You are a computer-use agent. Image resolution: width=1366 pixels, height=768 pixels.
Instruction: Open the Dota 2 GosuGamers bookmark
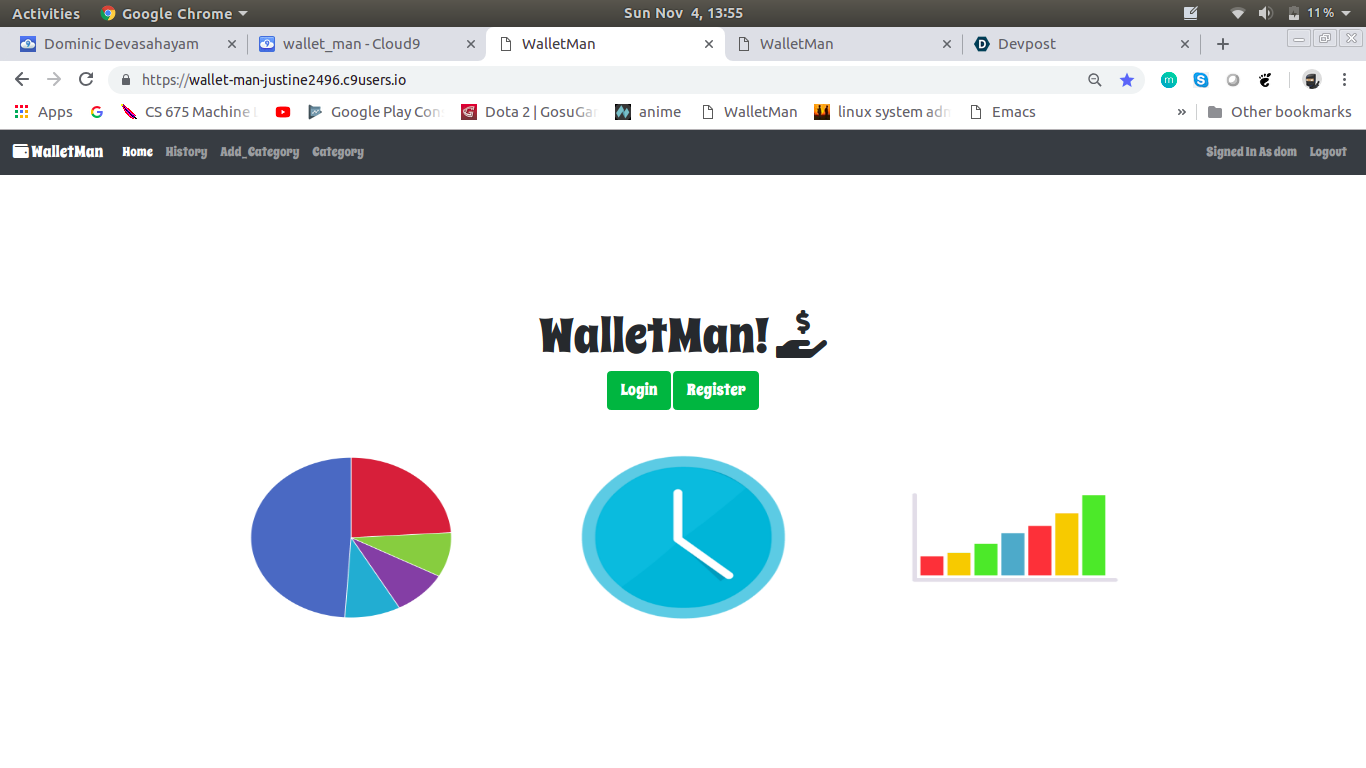529,112
